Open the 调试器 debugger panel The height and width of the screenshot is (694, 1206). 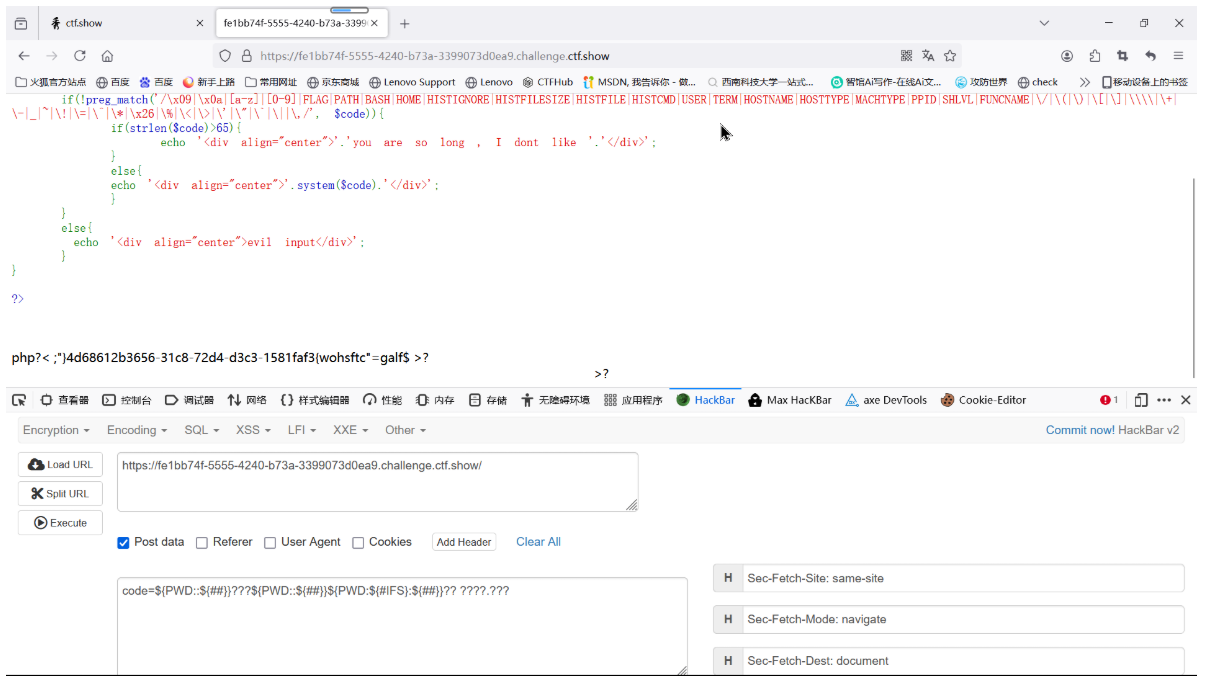click(190, 400)
